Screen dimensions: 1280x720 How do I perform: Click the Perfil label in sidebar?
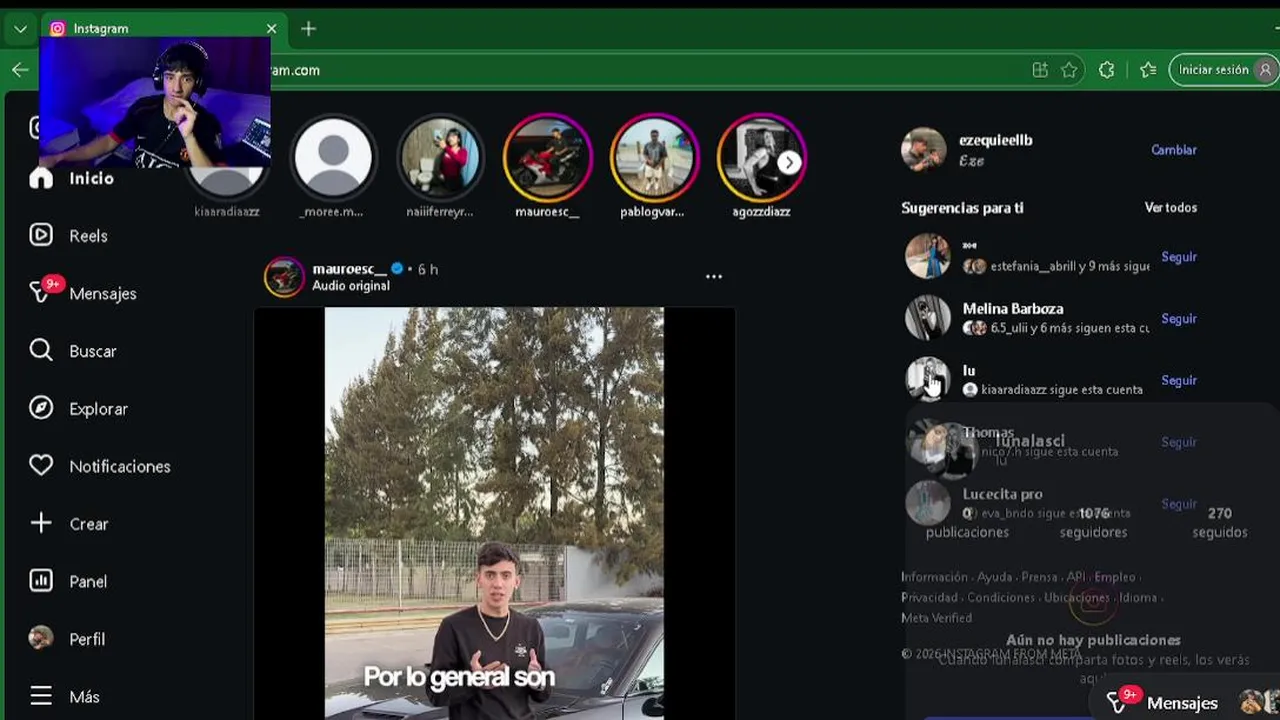87,639
